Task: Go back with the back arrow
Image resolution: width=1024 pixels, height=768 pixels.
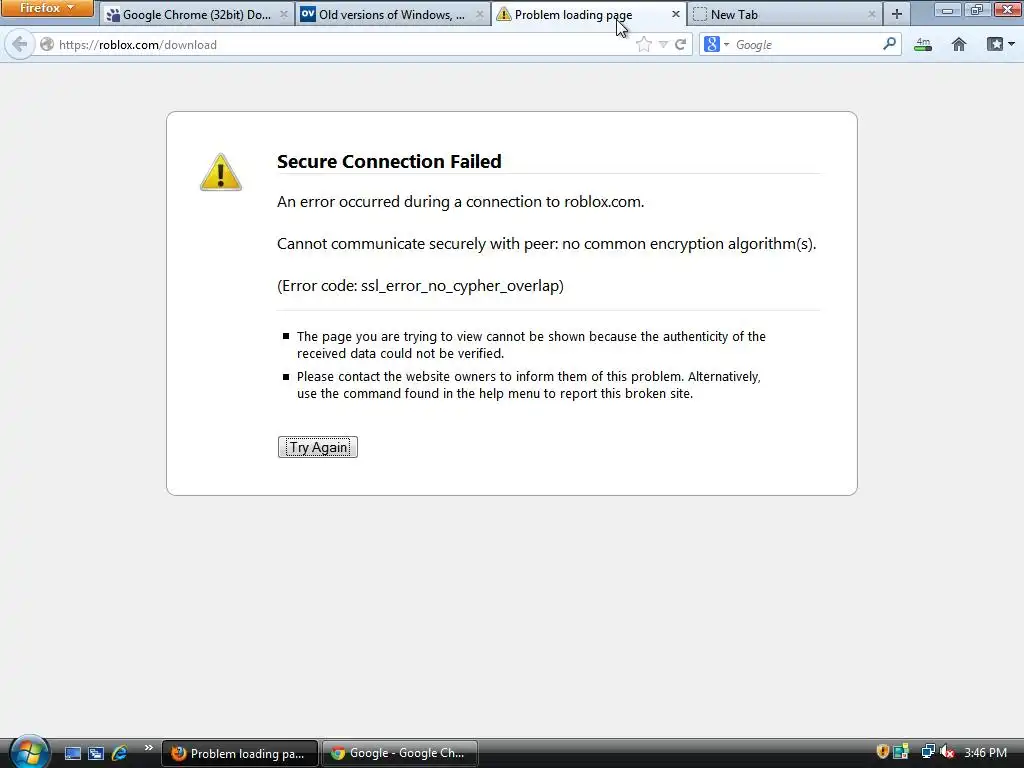Action: pos(20,44)
